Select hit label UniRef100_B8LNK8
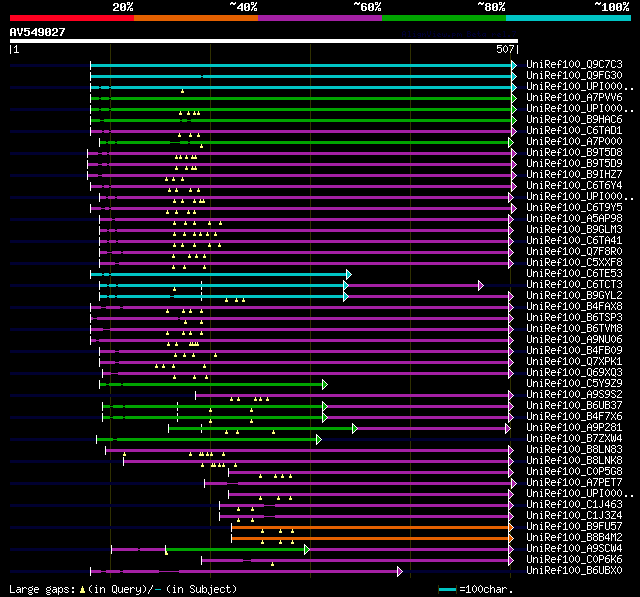640x597 pixels. tap(574, 461)
